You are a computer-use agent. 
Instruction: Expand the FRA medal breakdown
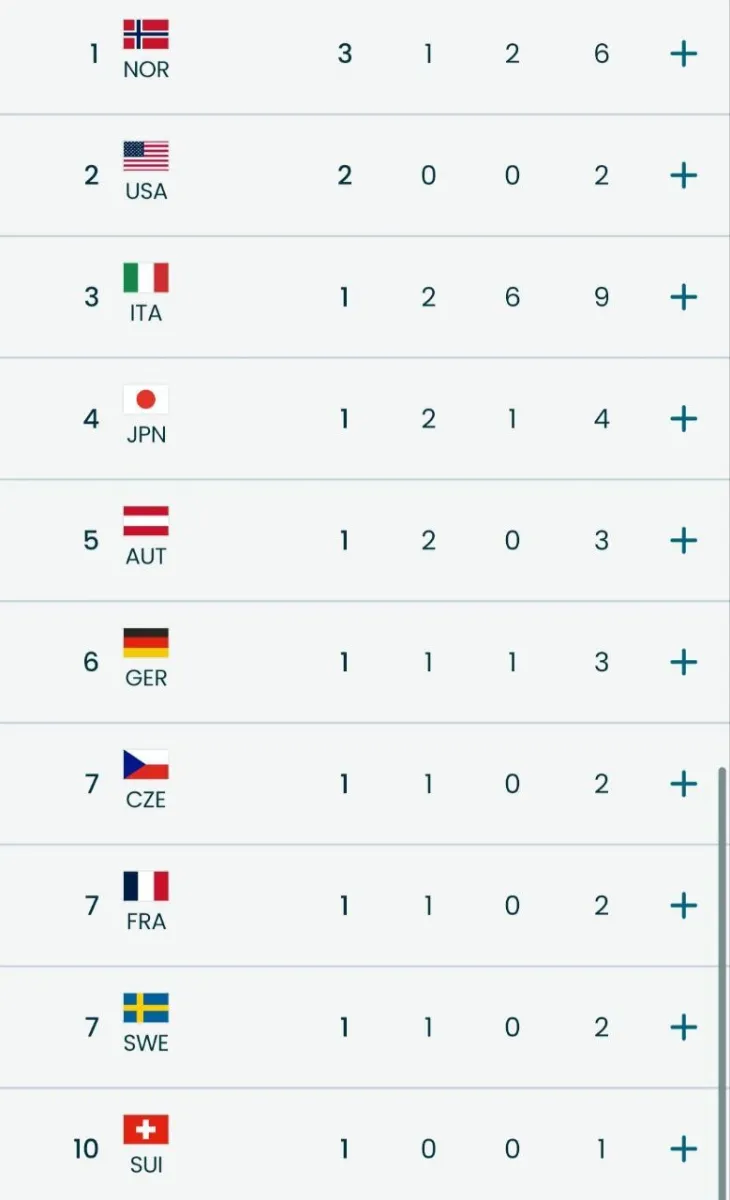(683, 906)
